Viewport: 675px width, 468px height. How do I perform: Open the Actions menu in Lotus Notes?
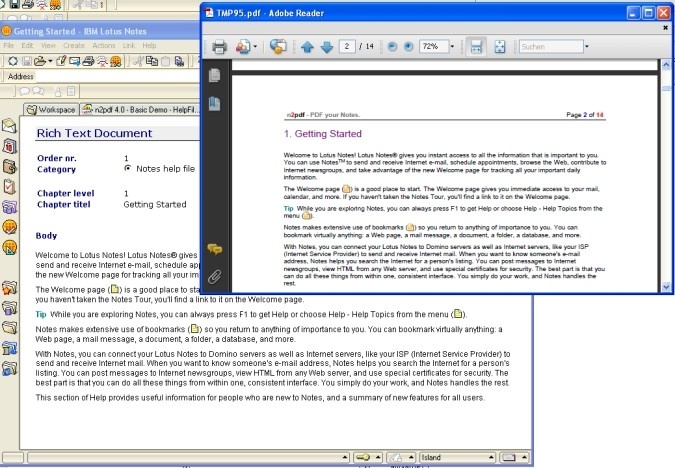(x=104, y=45)
